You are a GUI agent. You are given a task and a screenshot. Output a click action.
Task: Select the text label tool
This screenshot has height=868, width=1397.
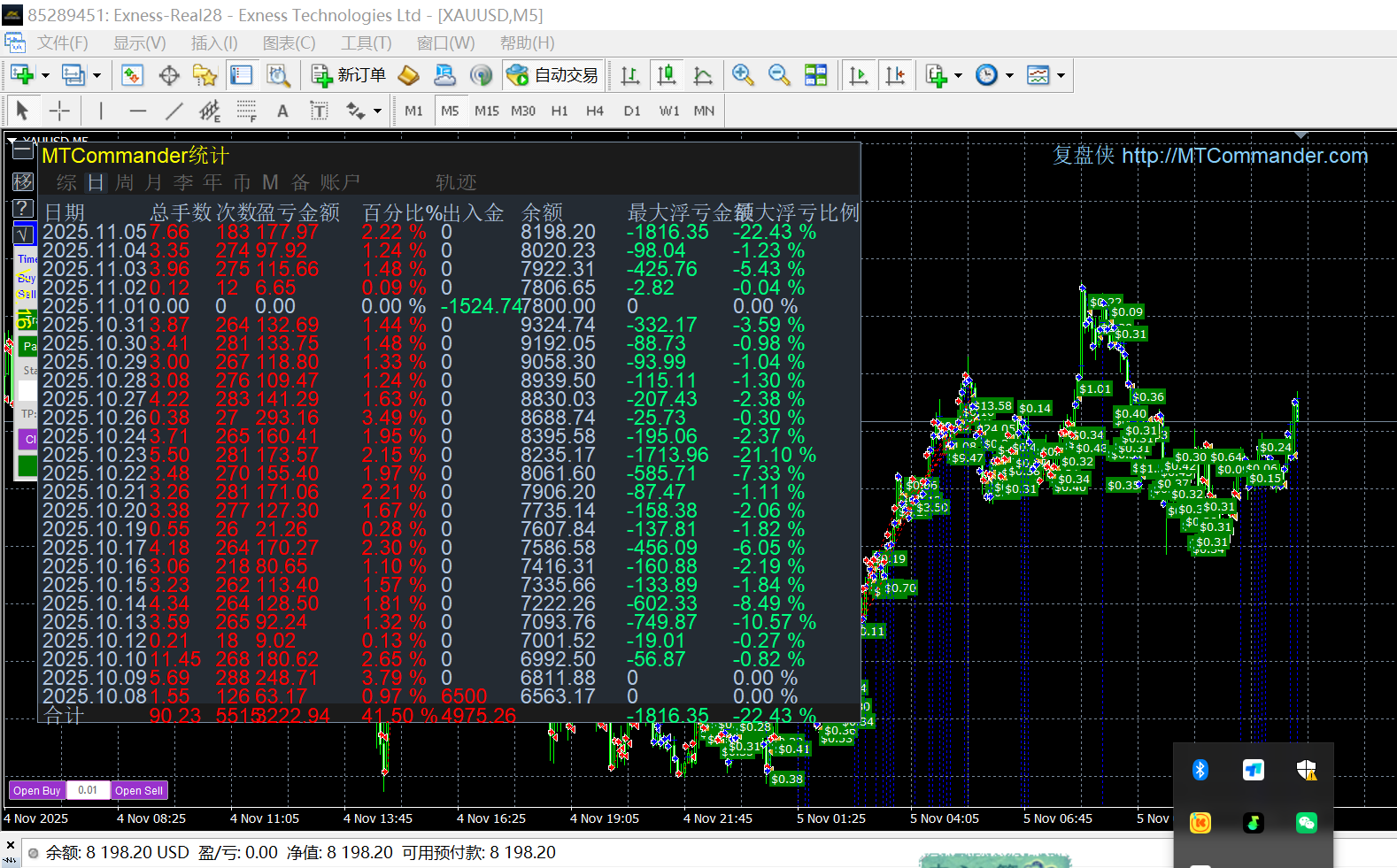319,111
